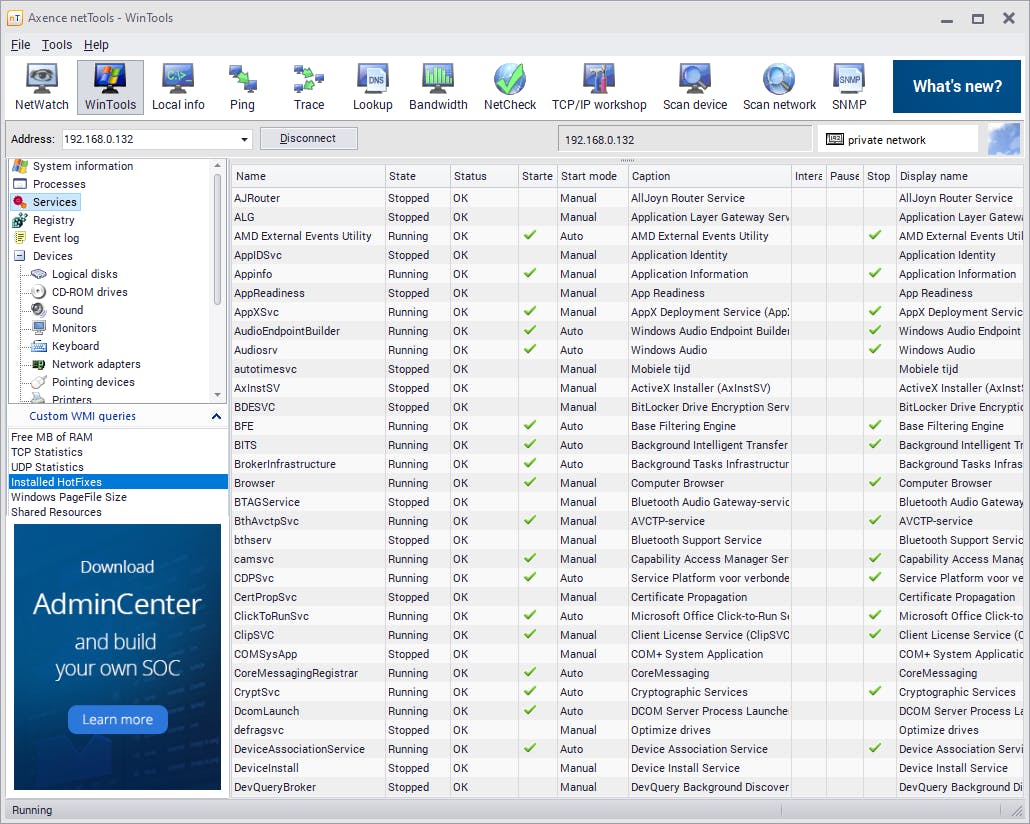Open the Scan network tool

tap(779, 87)
